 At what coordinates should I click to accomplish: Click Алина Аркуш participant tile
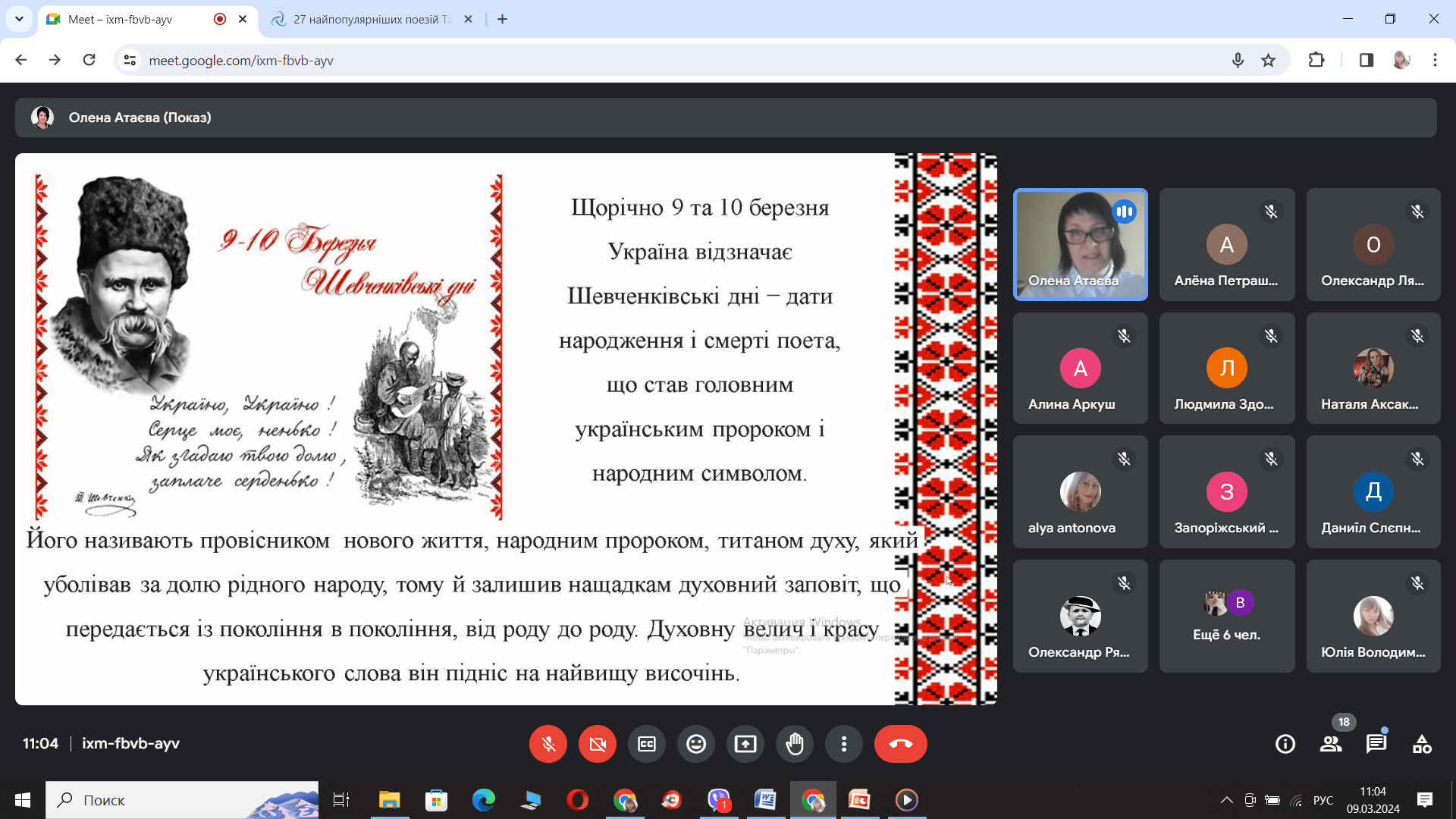[x=1081, y=368]
